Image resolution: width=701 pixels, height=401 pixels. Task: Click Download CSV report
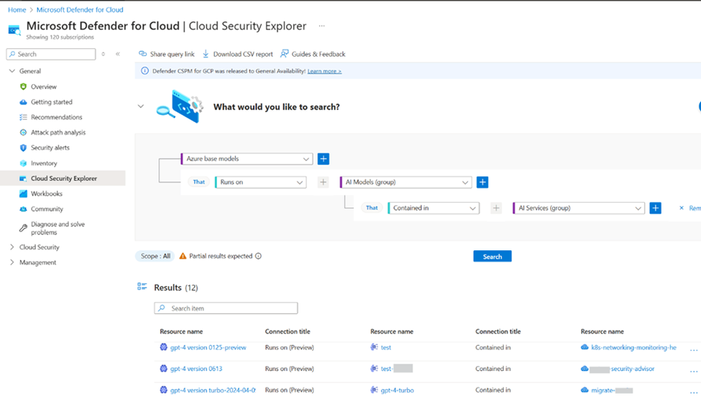click(x=237, y=54)
